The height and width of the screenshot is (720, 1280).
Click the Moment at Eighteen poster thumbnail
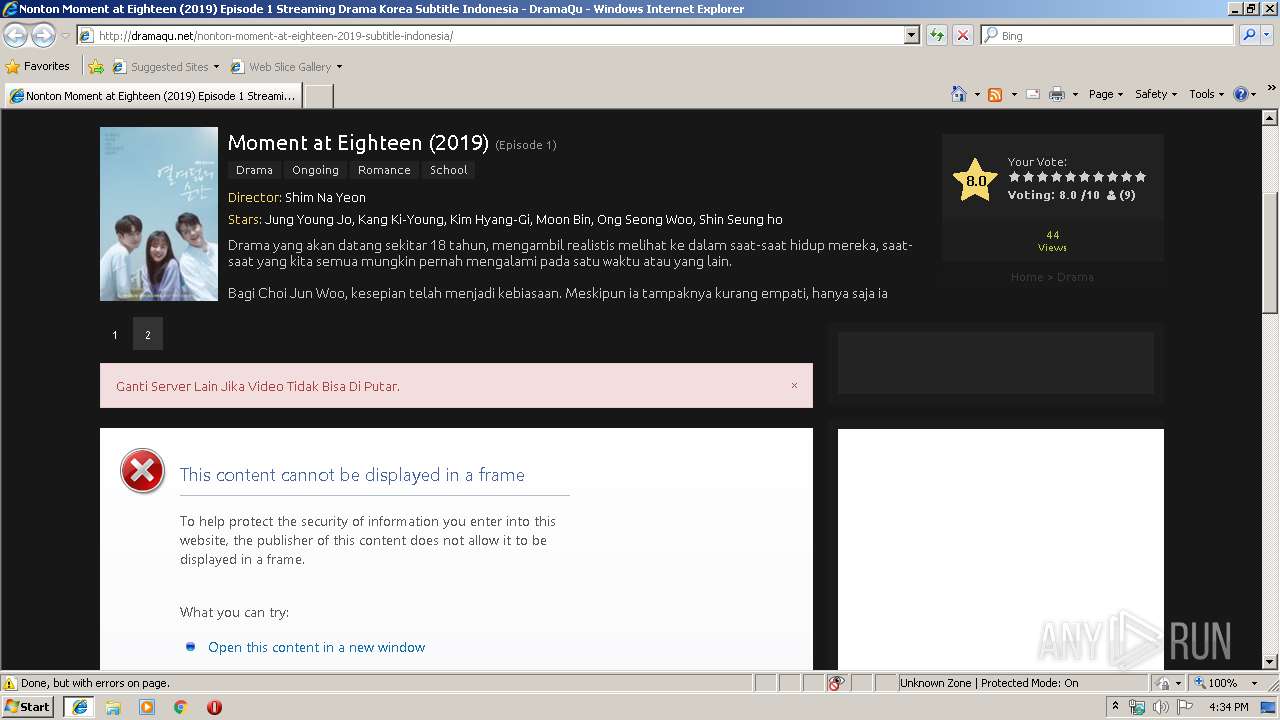pos(159,214)
